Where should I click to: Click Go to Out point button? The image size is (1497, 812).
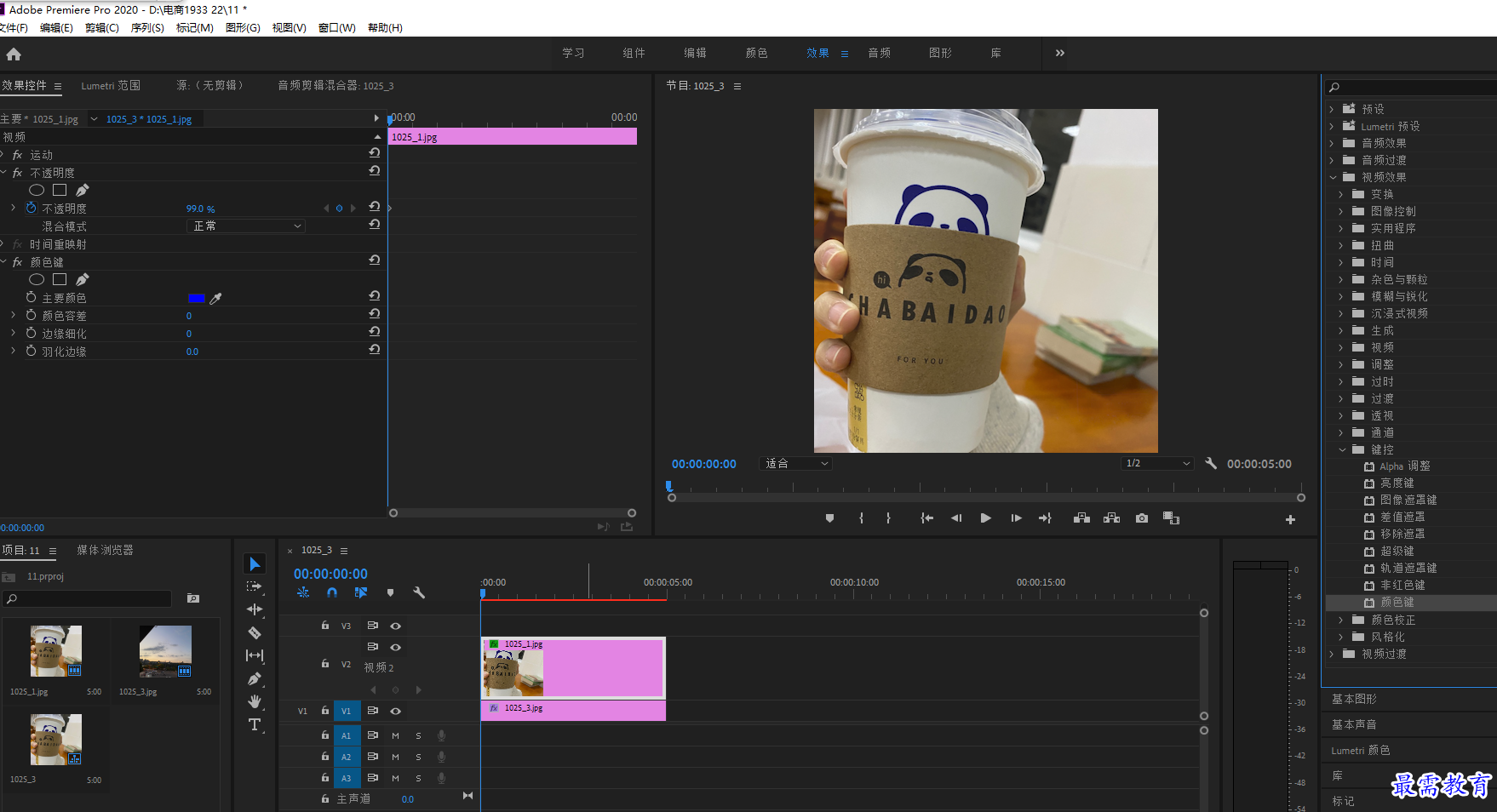tap(1045, 518)
